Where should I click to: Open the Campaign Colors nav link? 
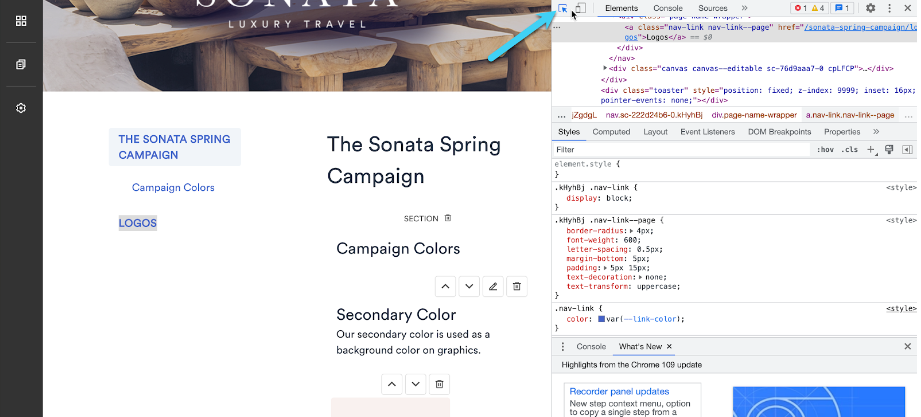[x=173, y=187]
